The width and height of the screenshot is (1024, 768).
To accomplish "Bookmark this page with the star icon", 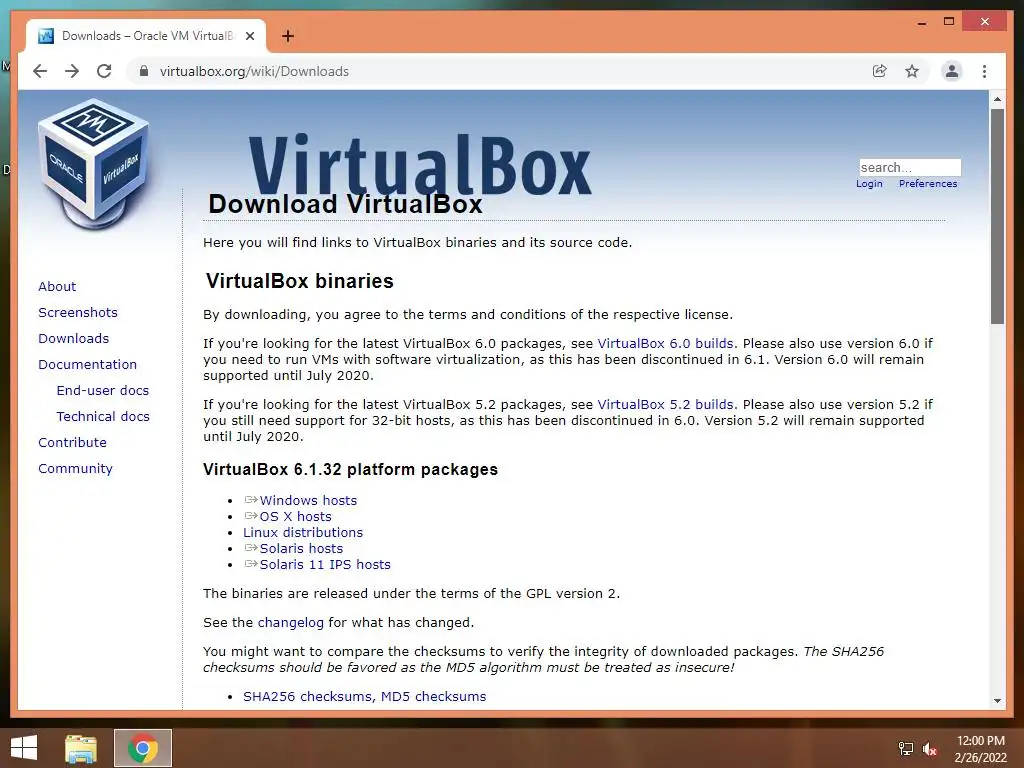I will pyautogui.click(x=912, y=71).
